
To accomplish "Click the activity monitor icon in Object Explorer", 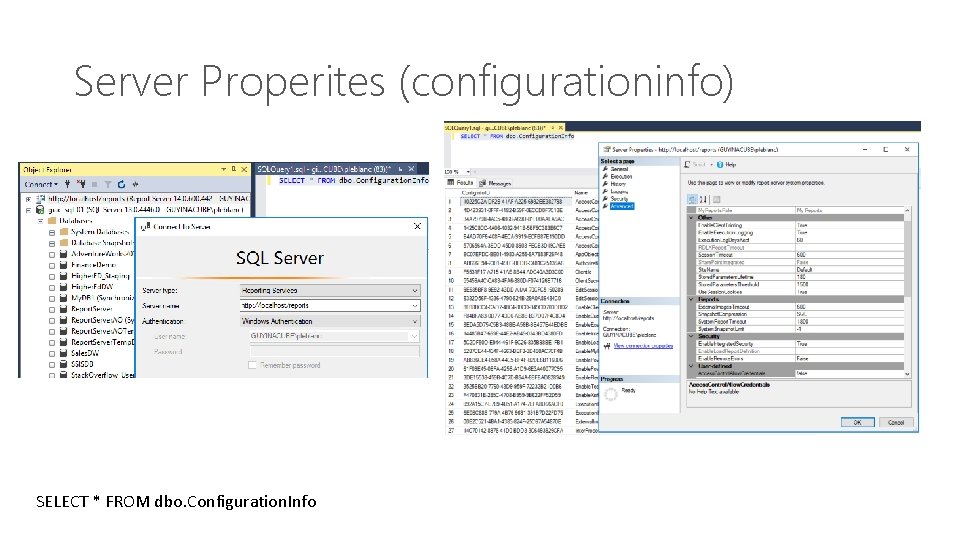I will coord(135,184).
